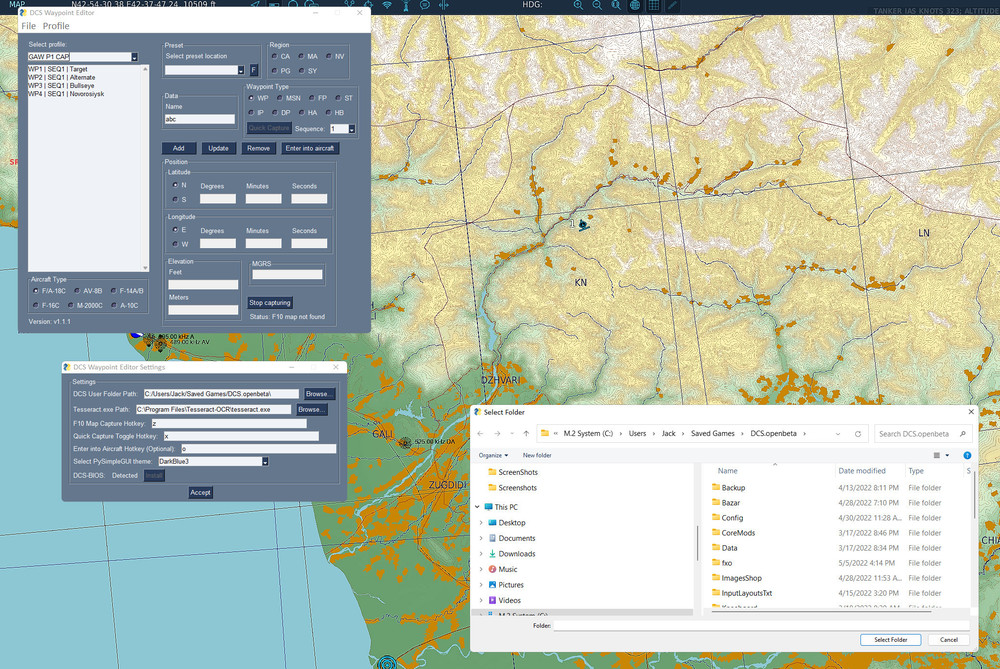Open the help icon in Select Folder dialog
The width and height of the screenshot is (1000, 669).
[x=967, y=455]
